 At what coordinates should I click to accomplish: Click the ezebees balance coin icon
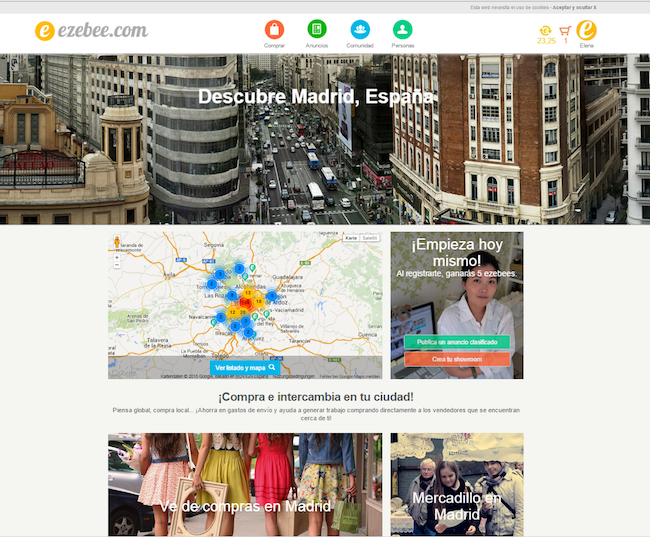545,30
